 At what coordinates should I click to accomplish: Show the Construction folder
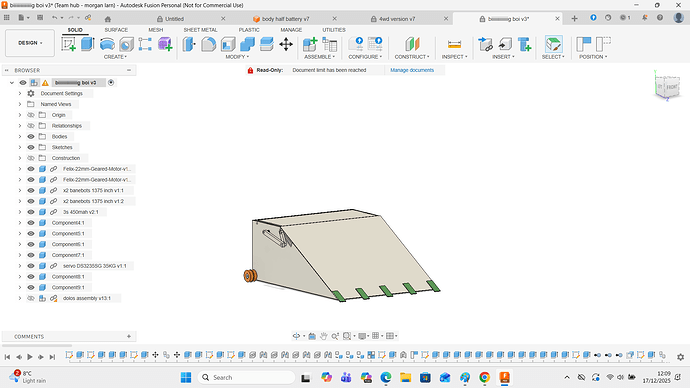31,158
